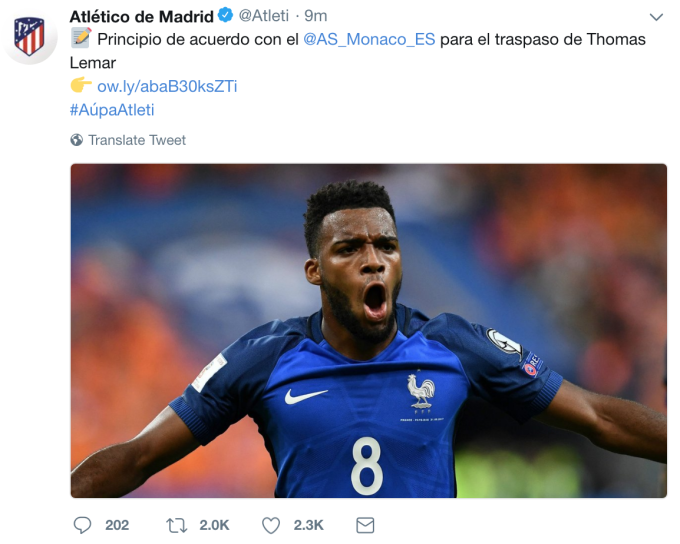Click the @Atleti handle
This screenshot has width=680, height=544.
click(x=264, y=16)
